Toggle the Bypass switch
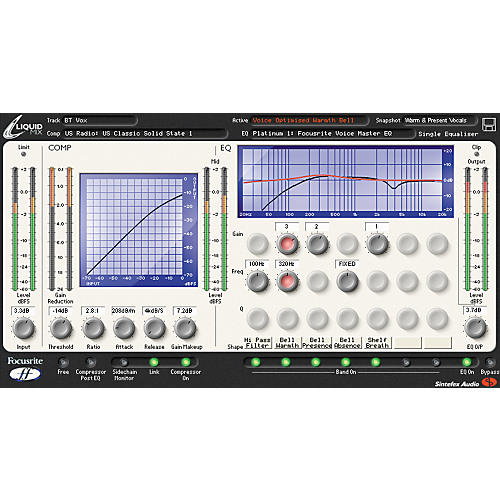This screenshot has height=500, width=500. tap(490, 362)
